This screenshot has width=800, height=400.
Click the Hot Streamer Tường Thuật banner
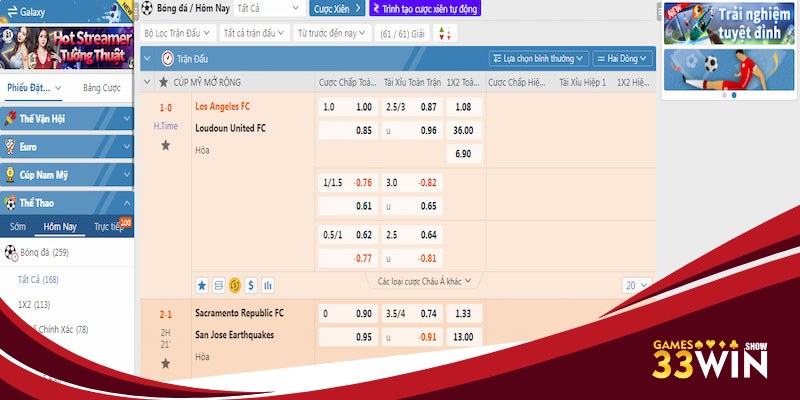pos(67,47)
